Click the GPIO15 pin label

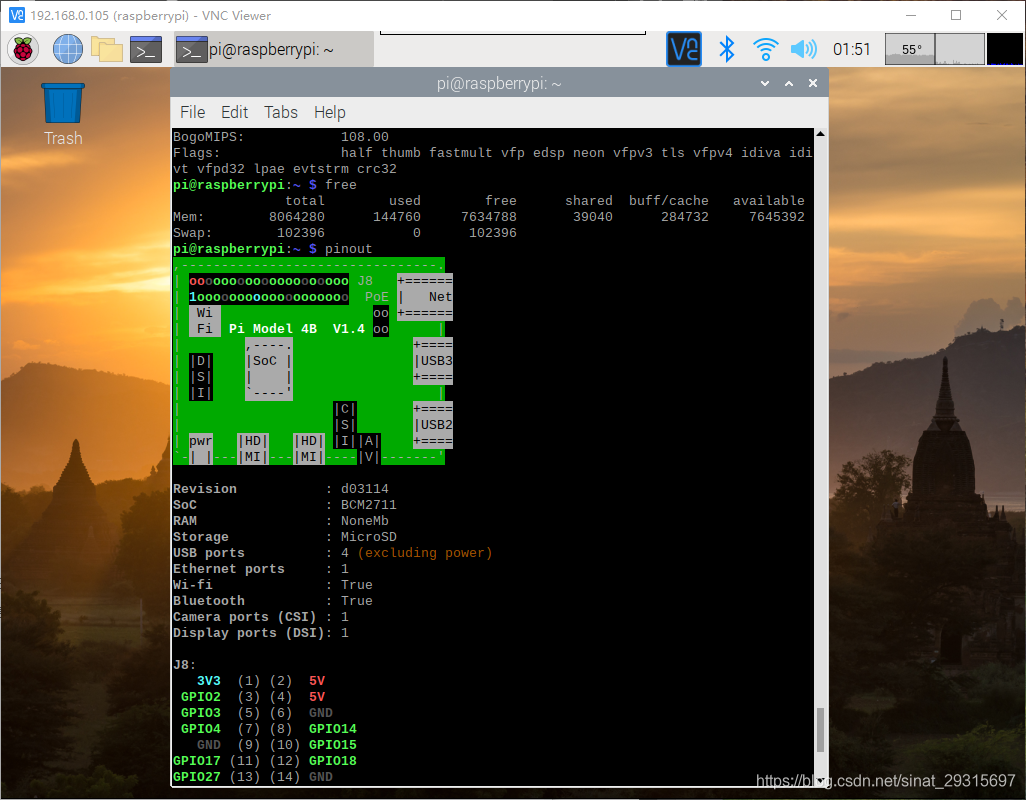click(x=332, y=744)
